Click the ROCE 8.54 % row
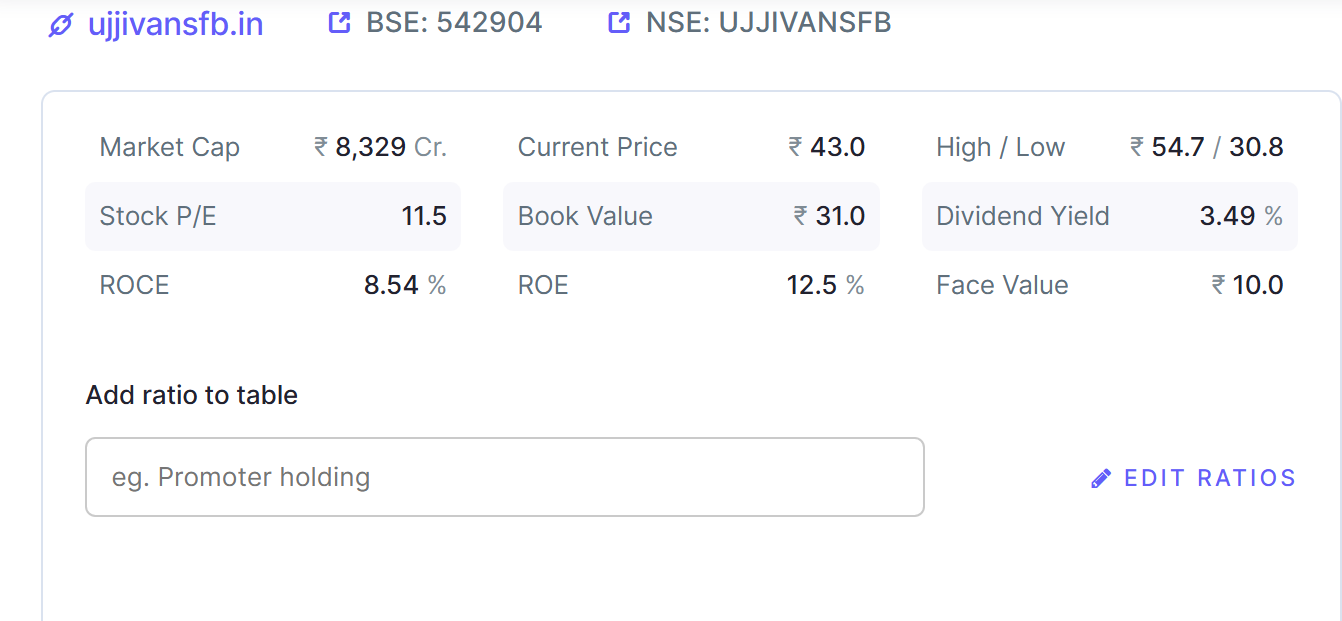The width and height of the screenshot is (1342, 621). tap(273, 285)
